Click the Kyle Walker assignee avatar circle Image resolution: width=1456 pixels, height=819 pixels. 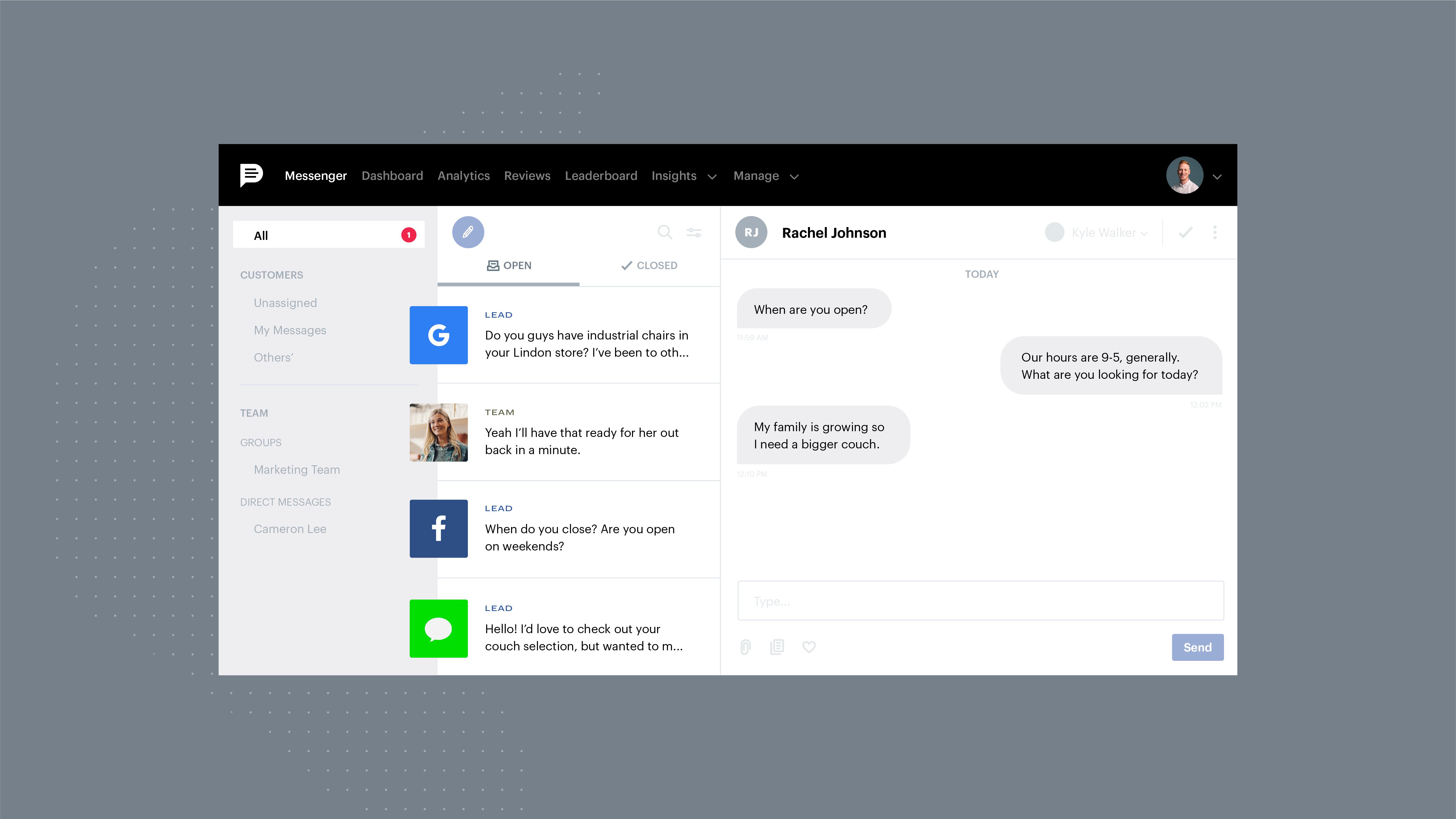pos(1054,232)
